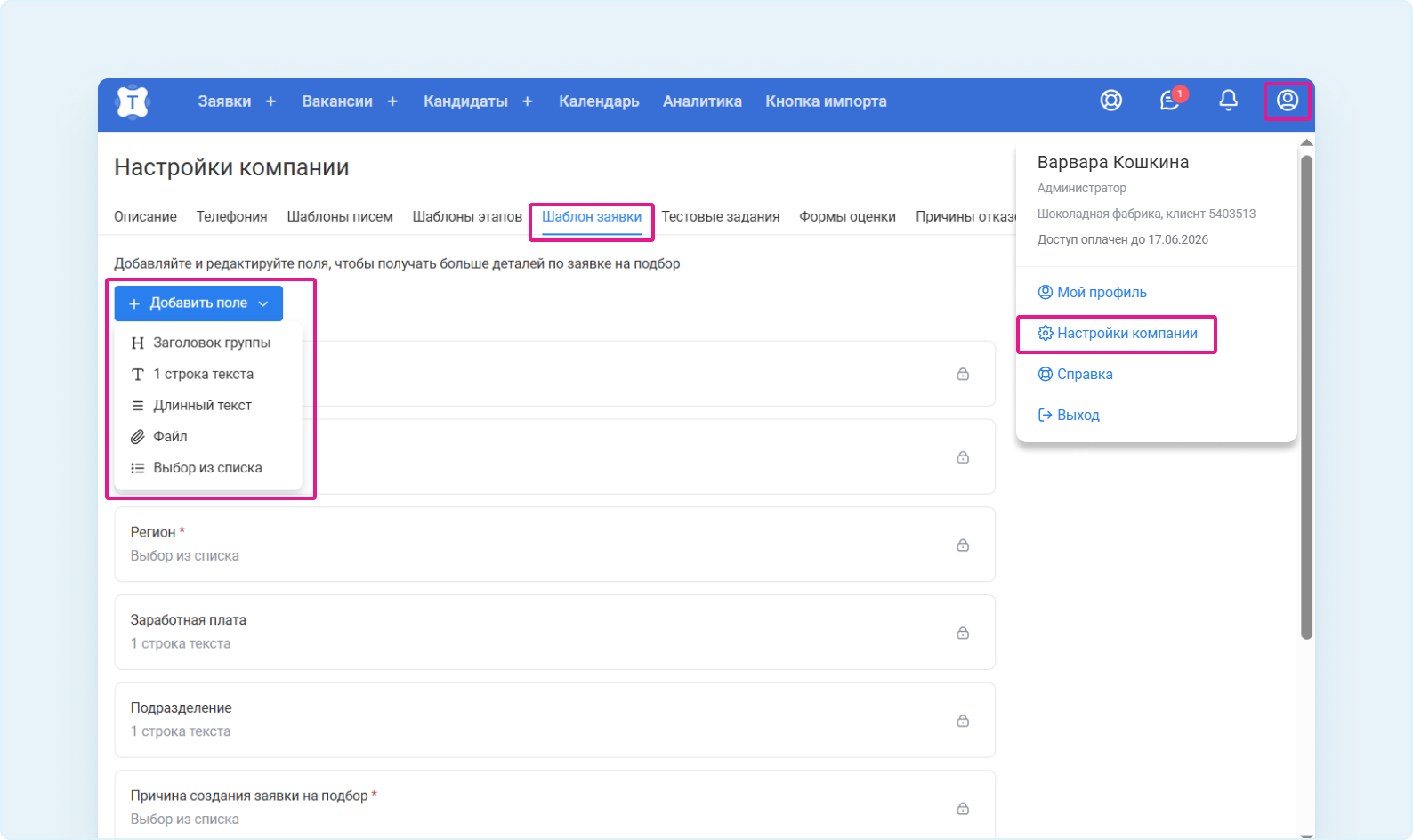This screenshot has height=840, width=1413.
Task: Click the page vertical scrollbar thumb
Action: coord(1306,396)
